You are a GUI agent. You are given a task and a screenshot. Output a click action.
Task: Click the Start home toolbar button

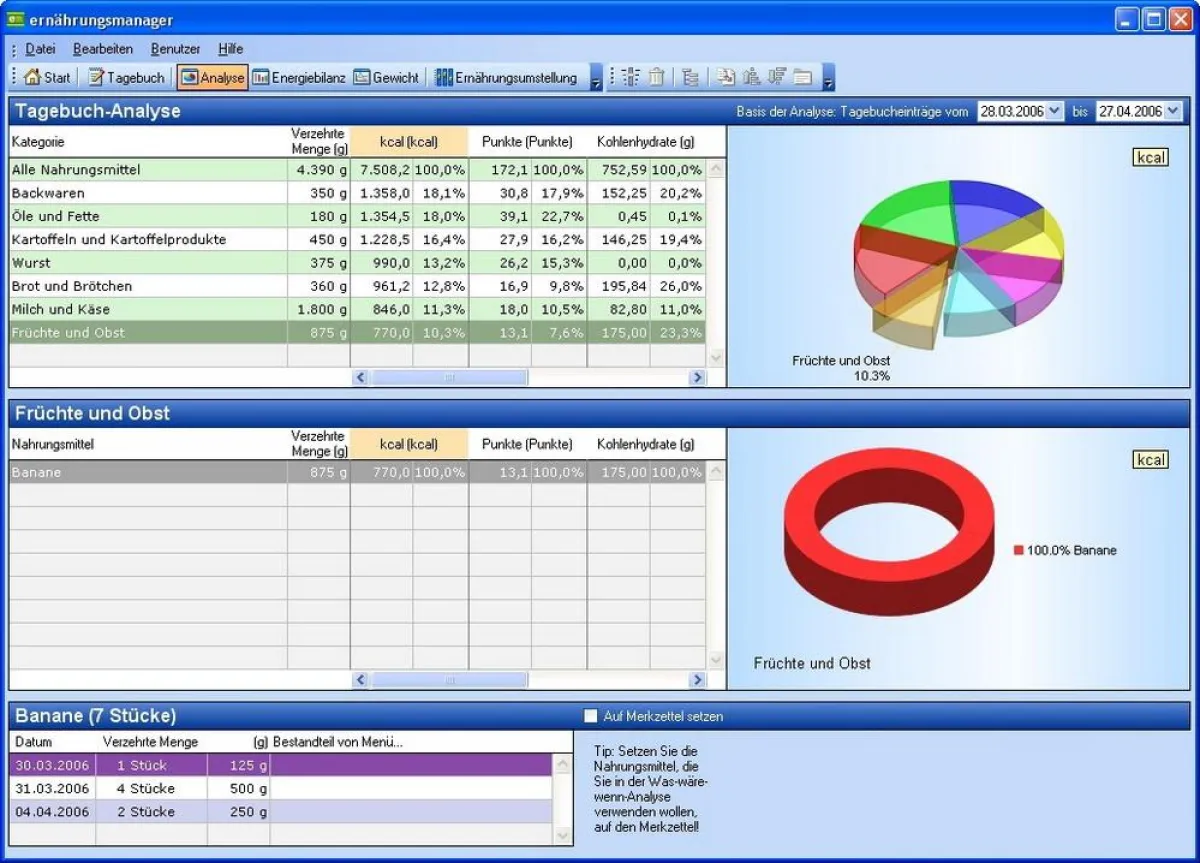(x=47, y=77)
